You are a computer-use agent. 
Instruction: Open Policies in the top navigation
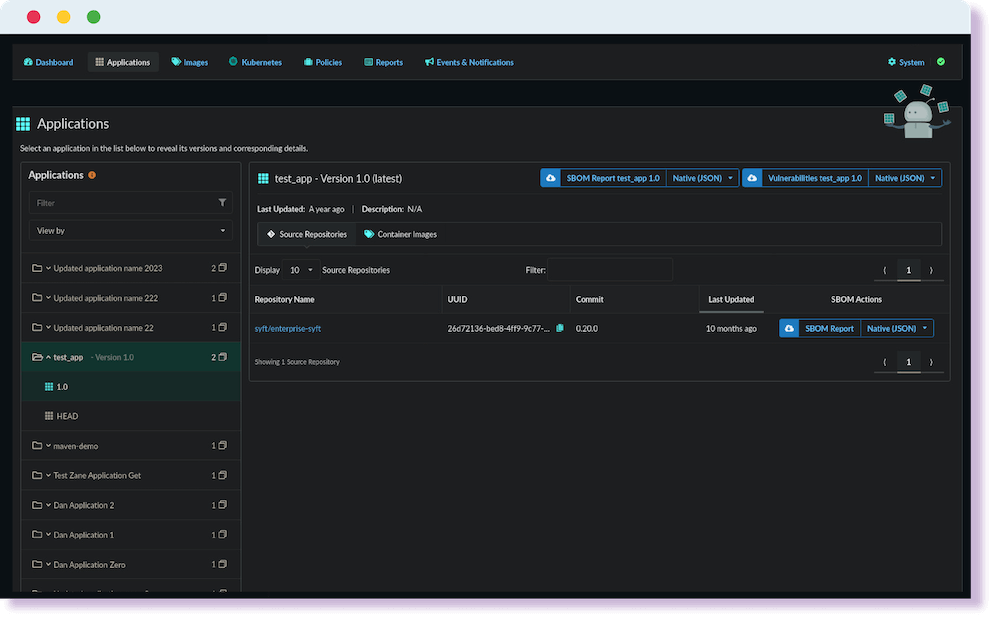click(323, 63)
